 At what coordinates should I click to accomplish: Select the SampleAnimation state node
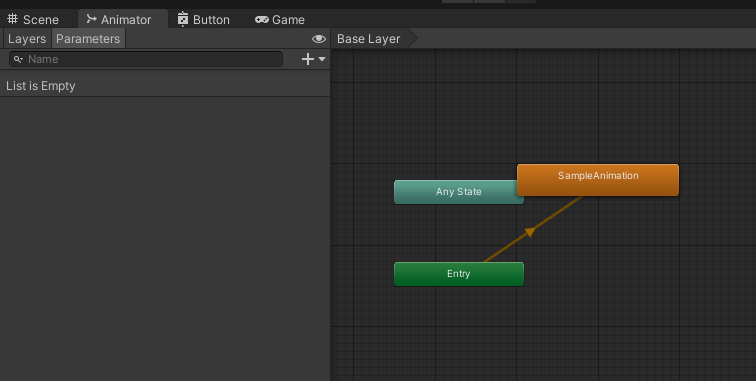pos(598,180)
